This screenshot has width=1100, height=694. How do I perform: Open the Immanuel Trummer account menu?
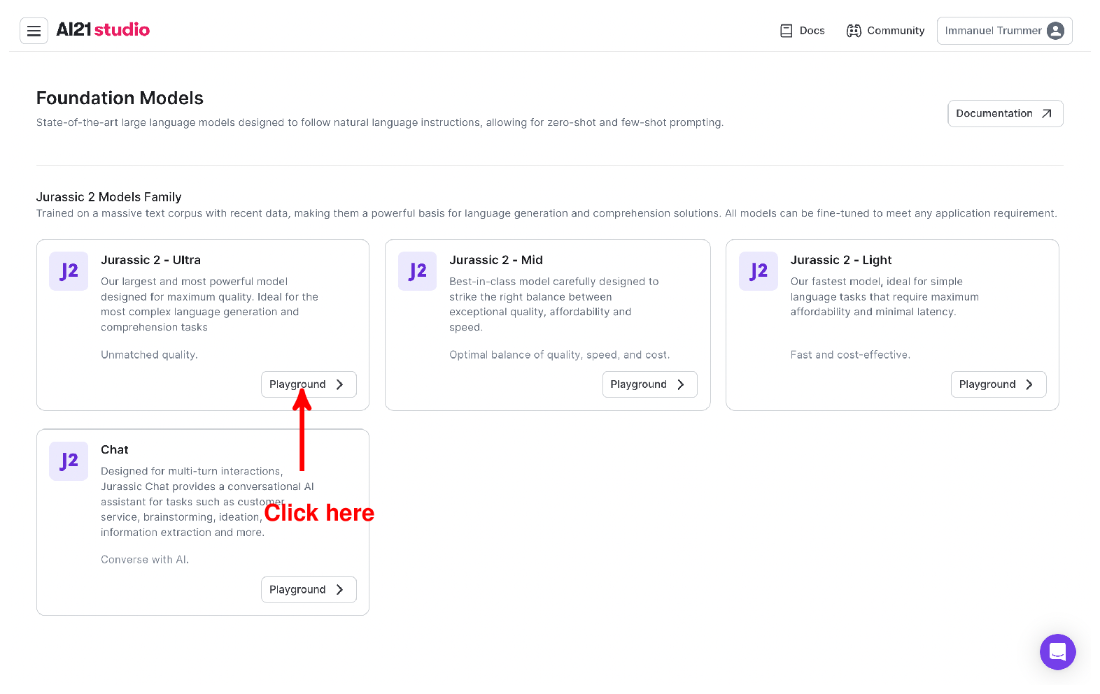click(x=1005, y=31)
